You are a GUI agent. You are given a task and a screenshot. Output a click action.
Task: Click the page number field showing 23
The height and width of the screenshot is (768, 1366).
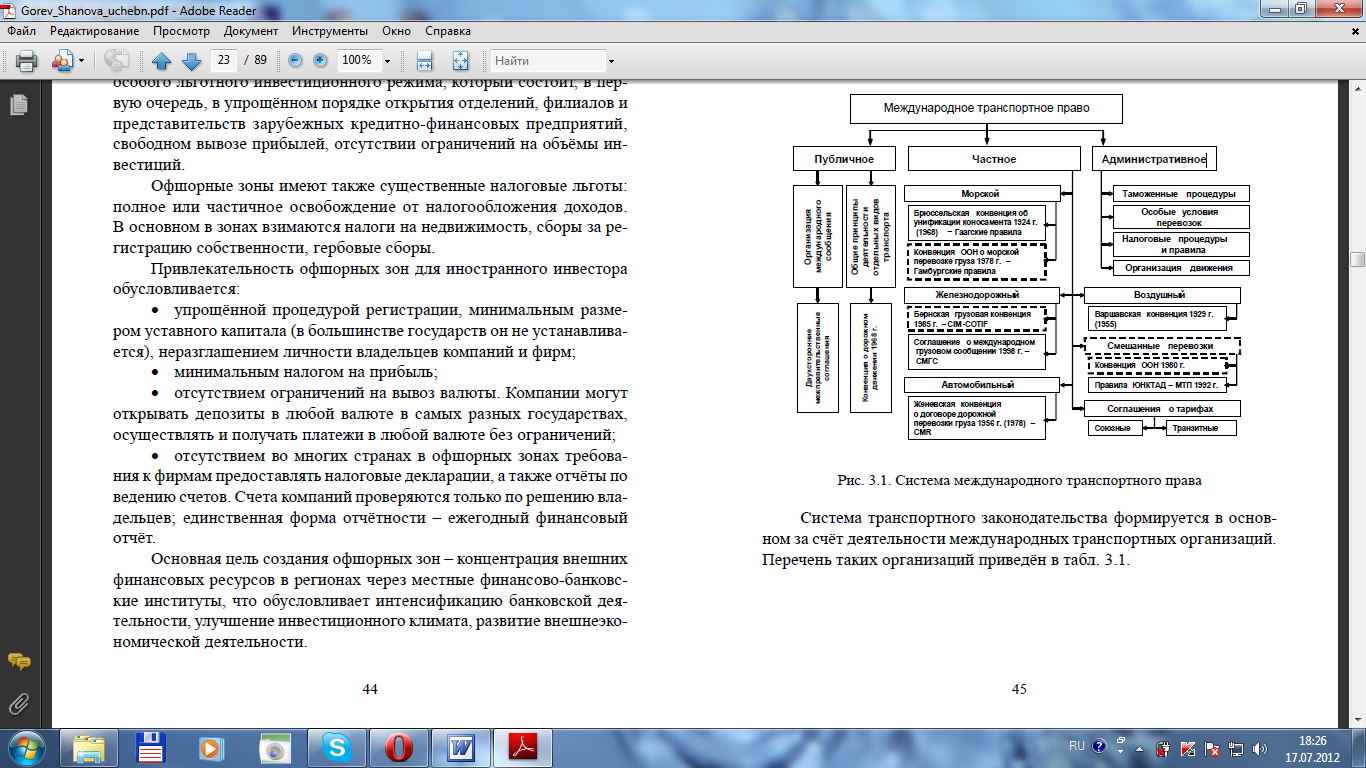click(224, 60)
